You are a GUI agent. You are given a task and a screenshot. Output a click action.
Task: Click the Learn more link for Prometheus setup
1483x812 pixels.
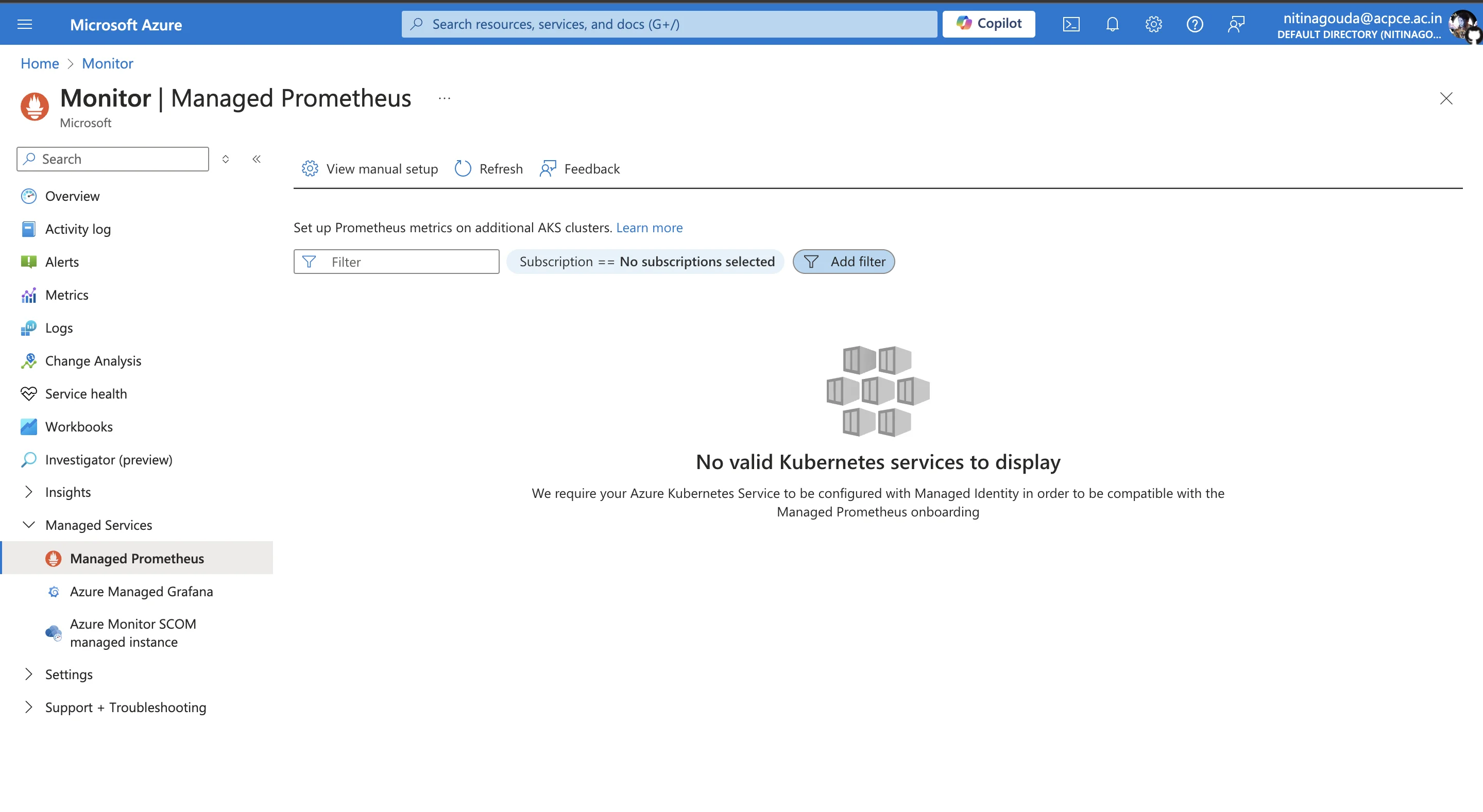point(649,227)
